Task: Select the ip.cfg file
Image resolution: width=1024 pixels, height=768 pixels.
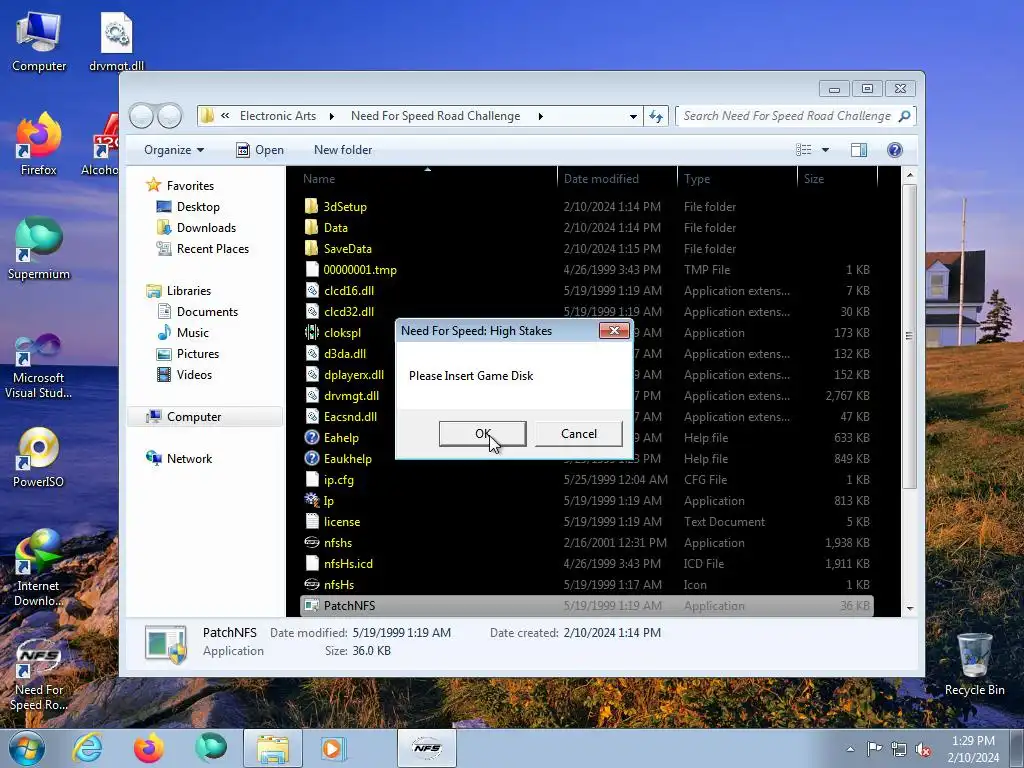Action: click(339, 479)
